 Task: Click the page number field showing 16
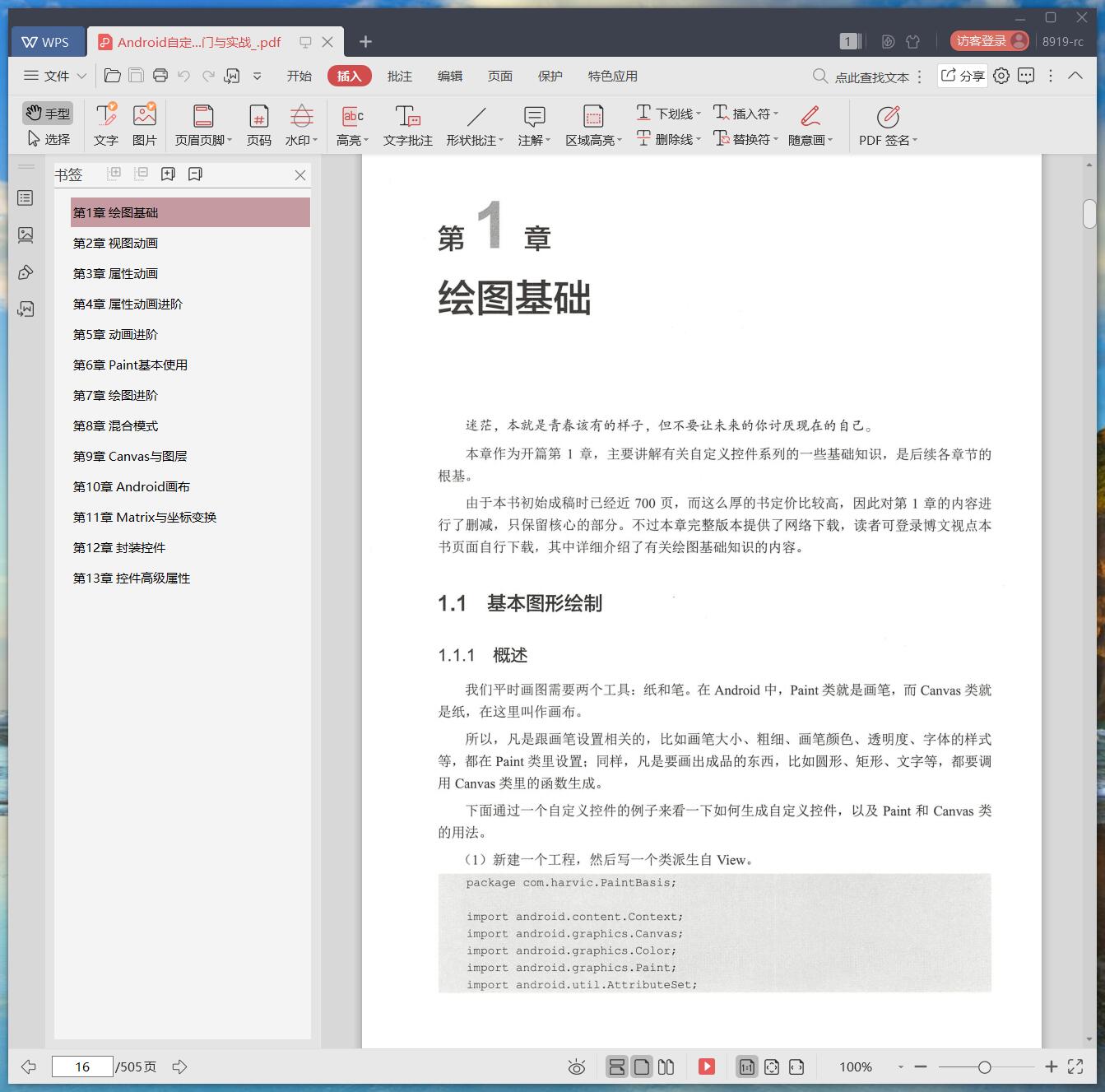click(82, 1066)
